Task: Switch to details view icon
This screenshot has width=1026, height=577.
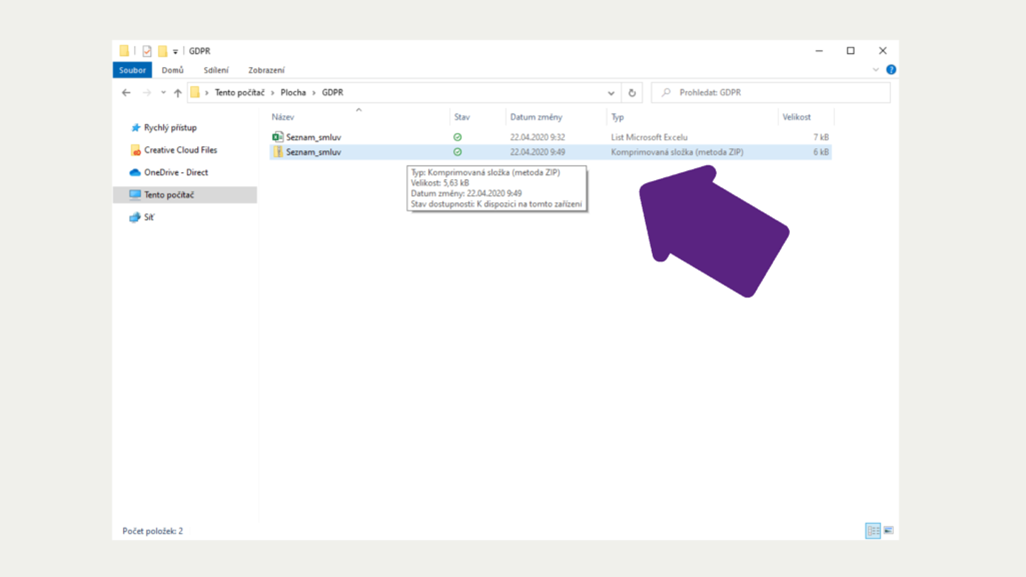Action: 873,531
